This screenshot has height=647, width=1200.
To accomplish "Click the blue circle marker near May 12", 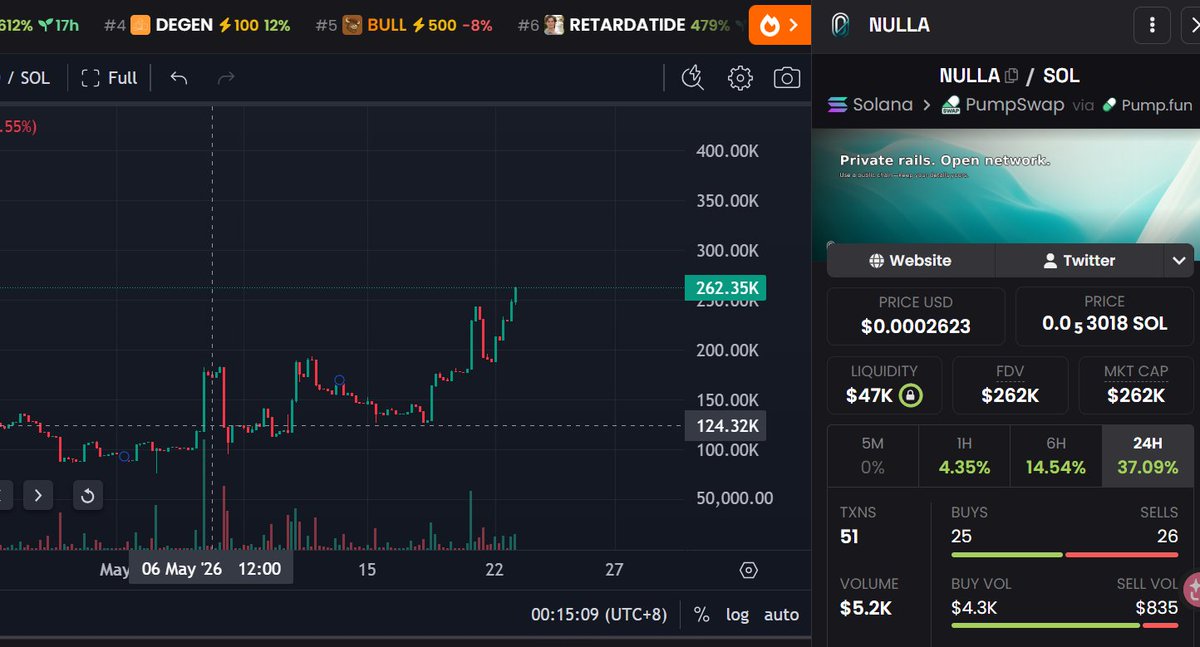I will coord(339,381).
